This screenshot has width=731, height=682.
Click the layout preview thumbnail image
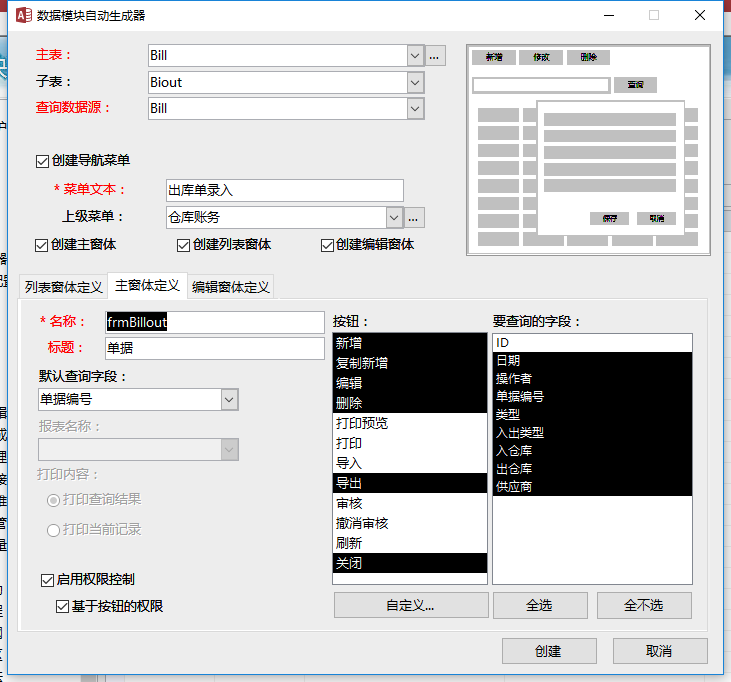coord(588,150)
